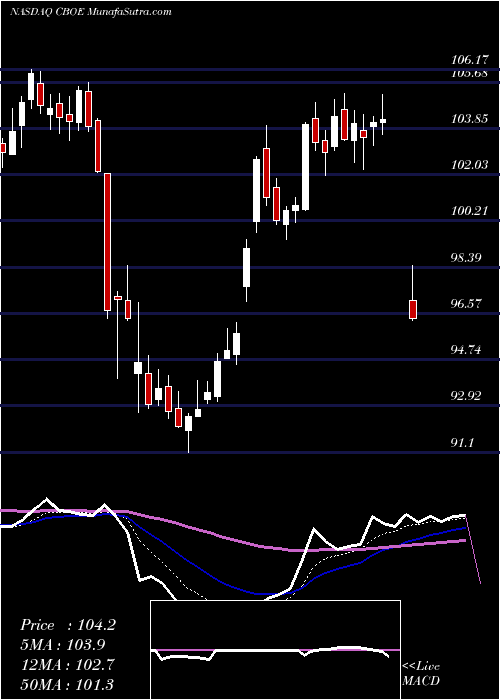Click the 103.85 price level label
Image resolution: width=500 pixels, height=700 pixels.
[470, 119]
